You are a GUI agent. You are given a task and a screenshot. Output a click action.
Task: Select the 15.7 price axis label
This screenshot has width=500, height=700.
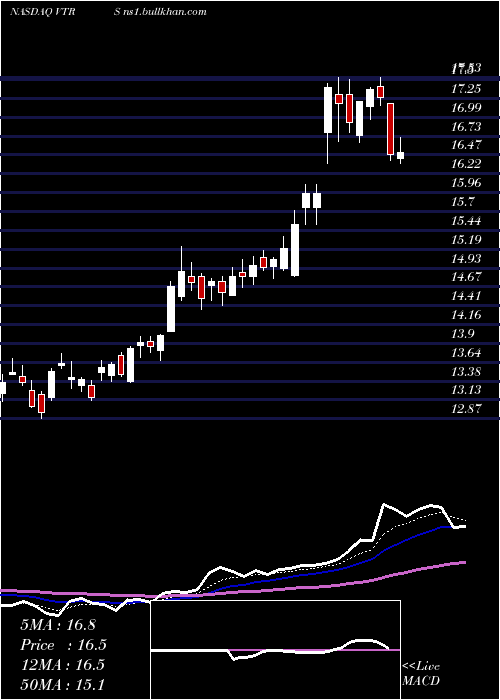pos(462,202)
